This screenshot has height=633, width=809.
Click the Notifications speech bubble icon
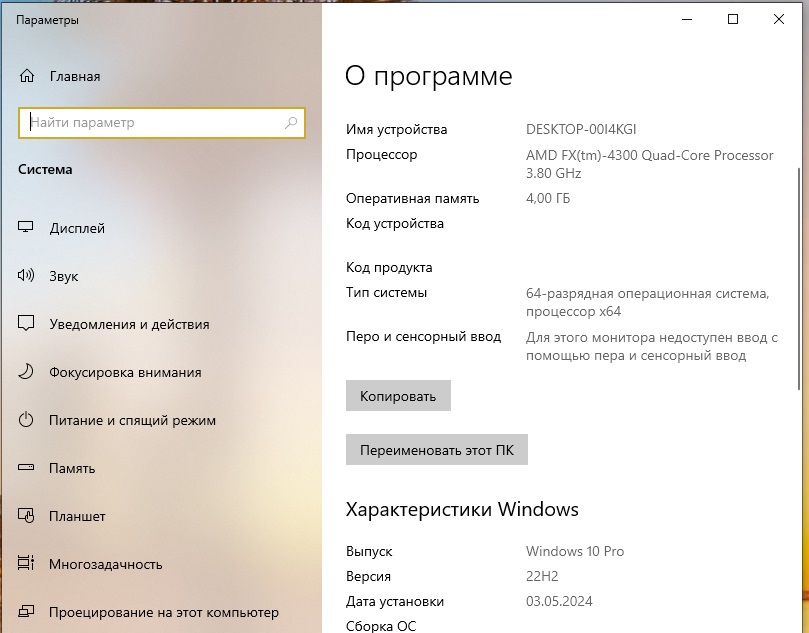pos(26,323)
